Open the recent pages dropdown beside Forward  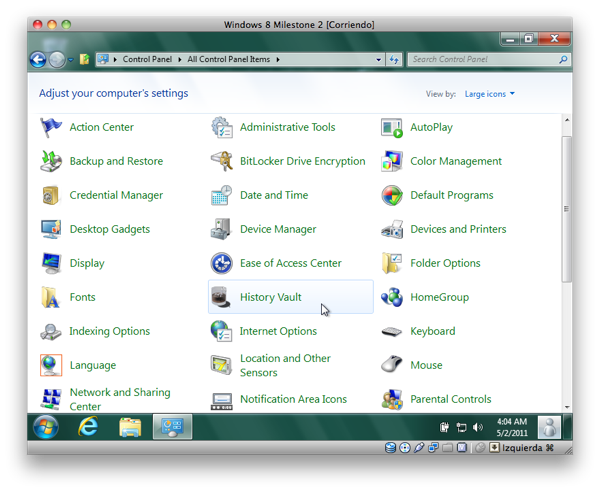(71, 60)
